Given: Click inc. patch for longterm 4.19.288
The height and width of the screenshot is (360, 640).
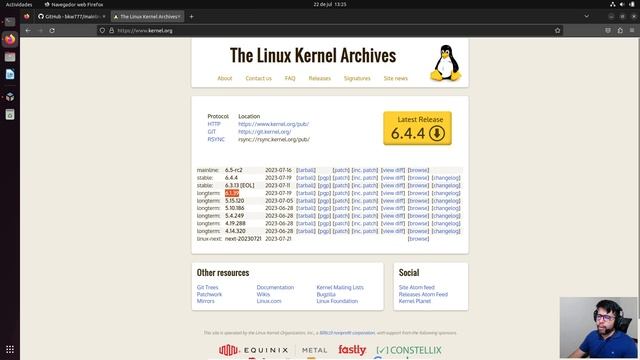Looking at the screenshot, I should (x=365, y=224).
